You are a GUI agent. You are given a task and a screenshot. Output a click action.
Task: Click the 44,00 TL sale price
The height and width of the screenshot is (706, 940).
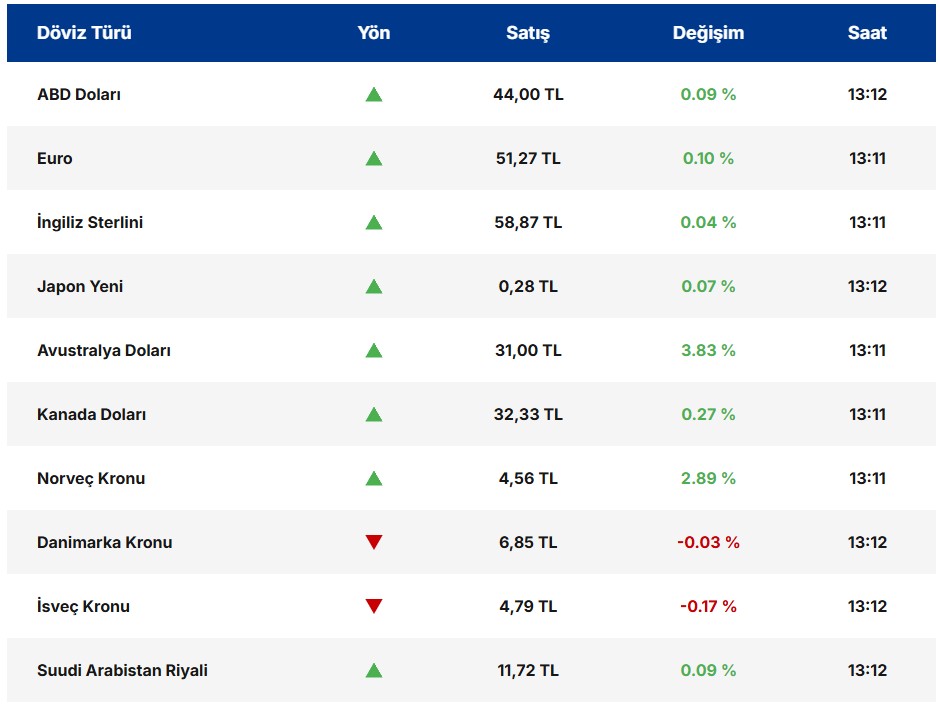click(x=528, y=95)
